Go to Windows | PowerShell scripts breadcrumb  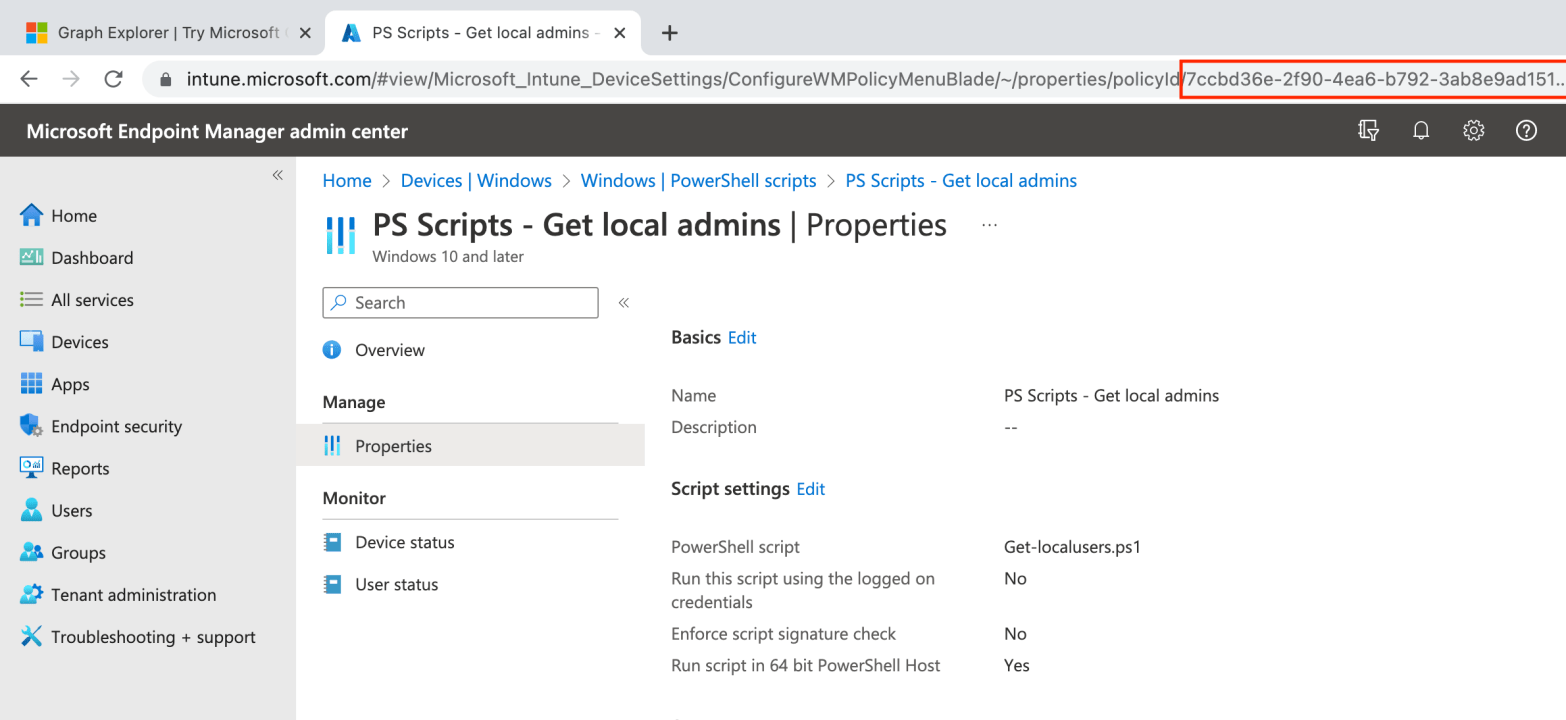pos(698,181)
